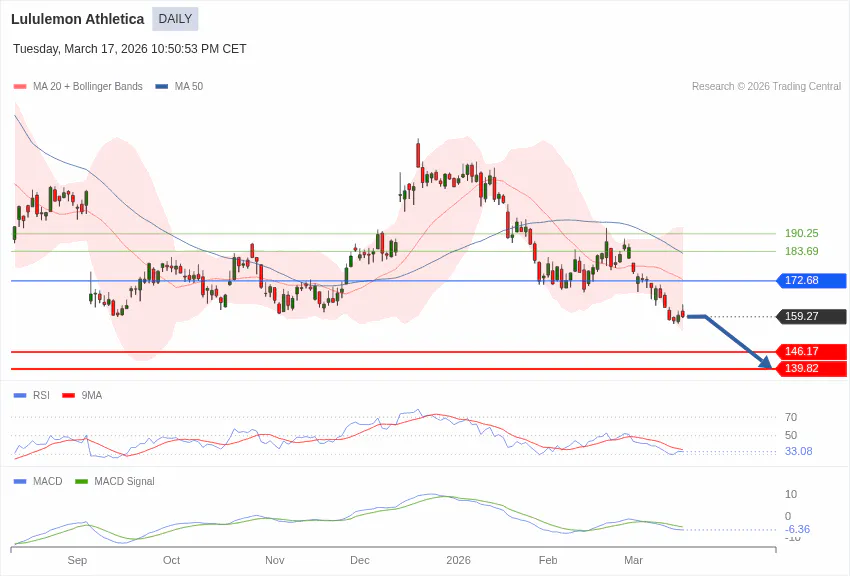Viewport: 850px width, 576px height.
Task: Click the 190.25 resistance level label
Action: coord(802,234)
